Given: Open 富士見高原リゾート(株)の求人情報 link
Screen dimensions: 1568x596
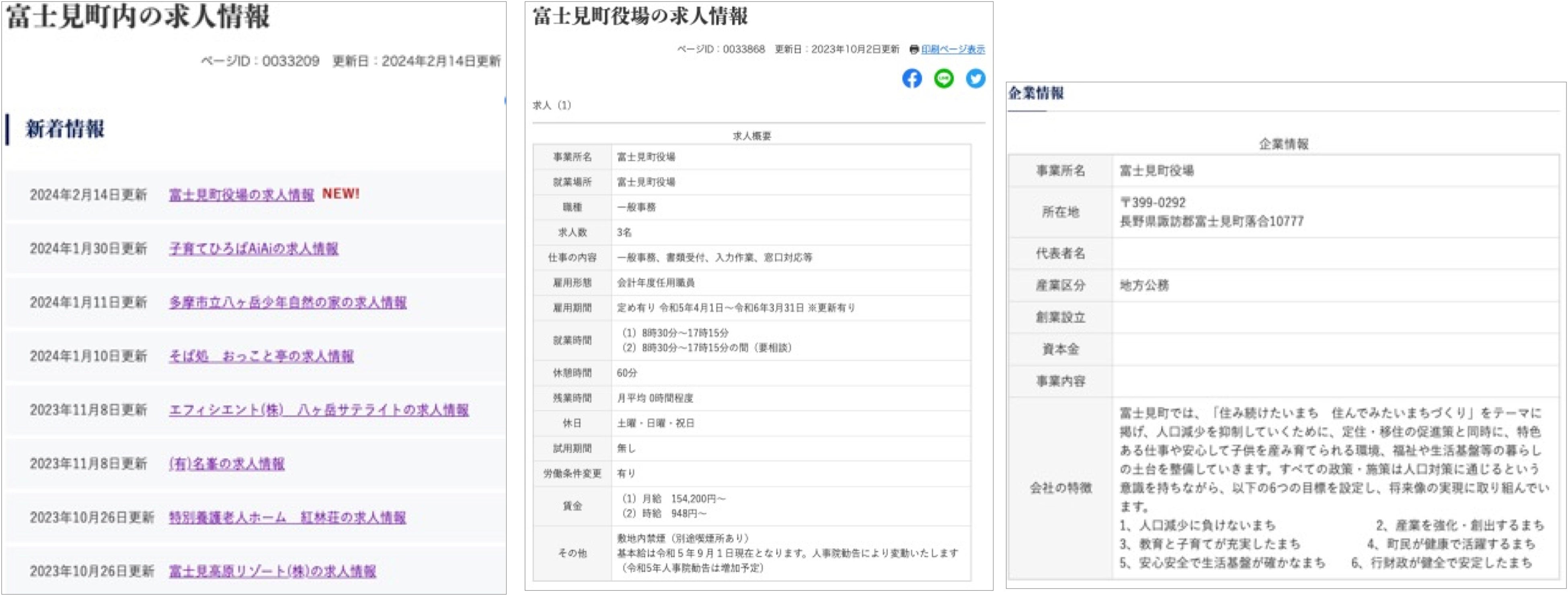Looking at the screenshot, I should coord(272,571).
